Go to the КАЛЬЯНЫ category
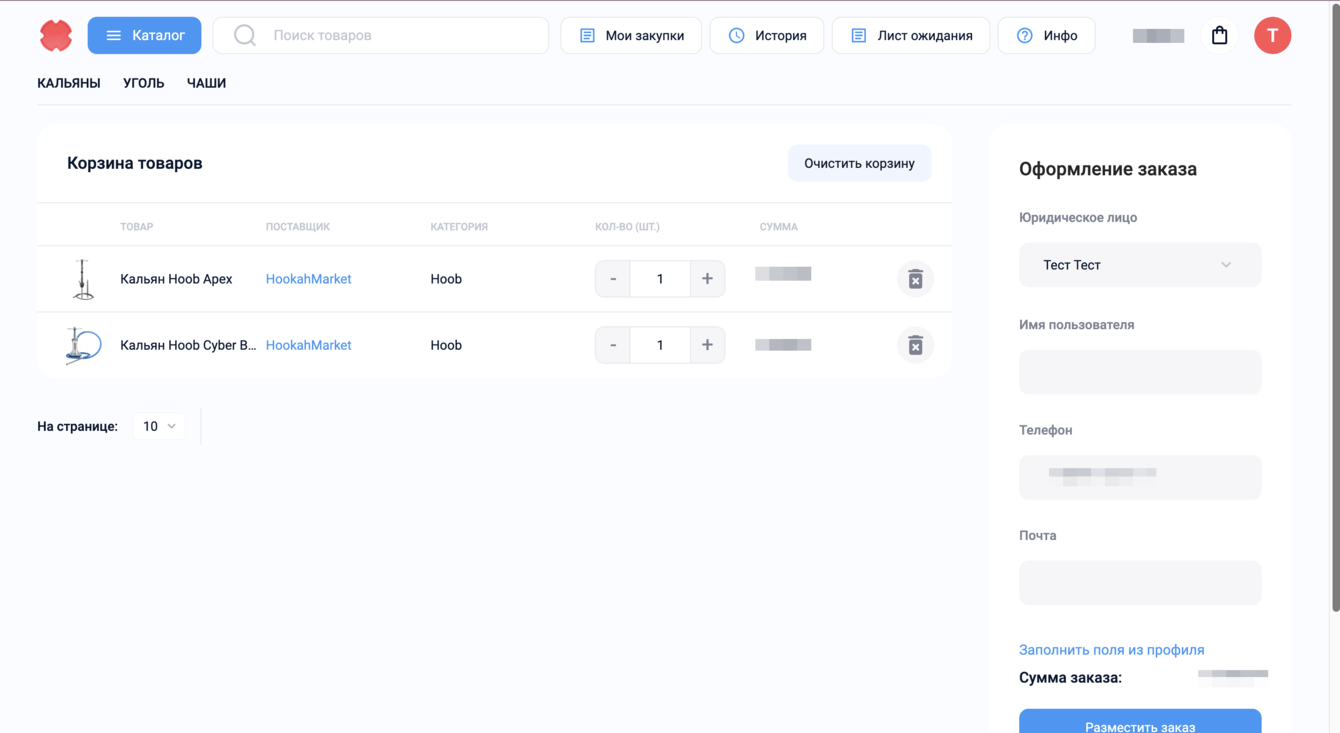This screenshot has height=733, width=1340. click(x=69, y=83)
